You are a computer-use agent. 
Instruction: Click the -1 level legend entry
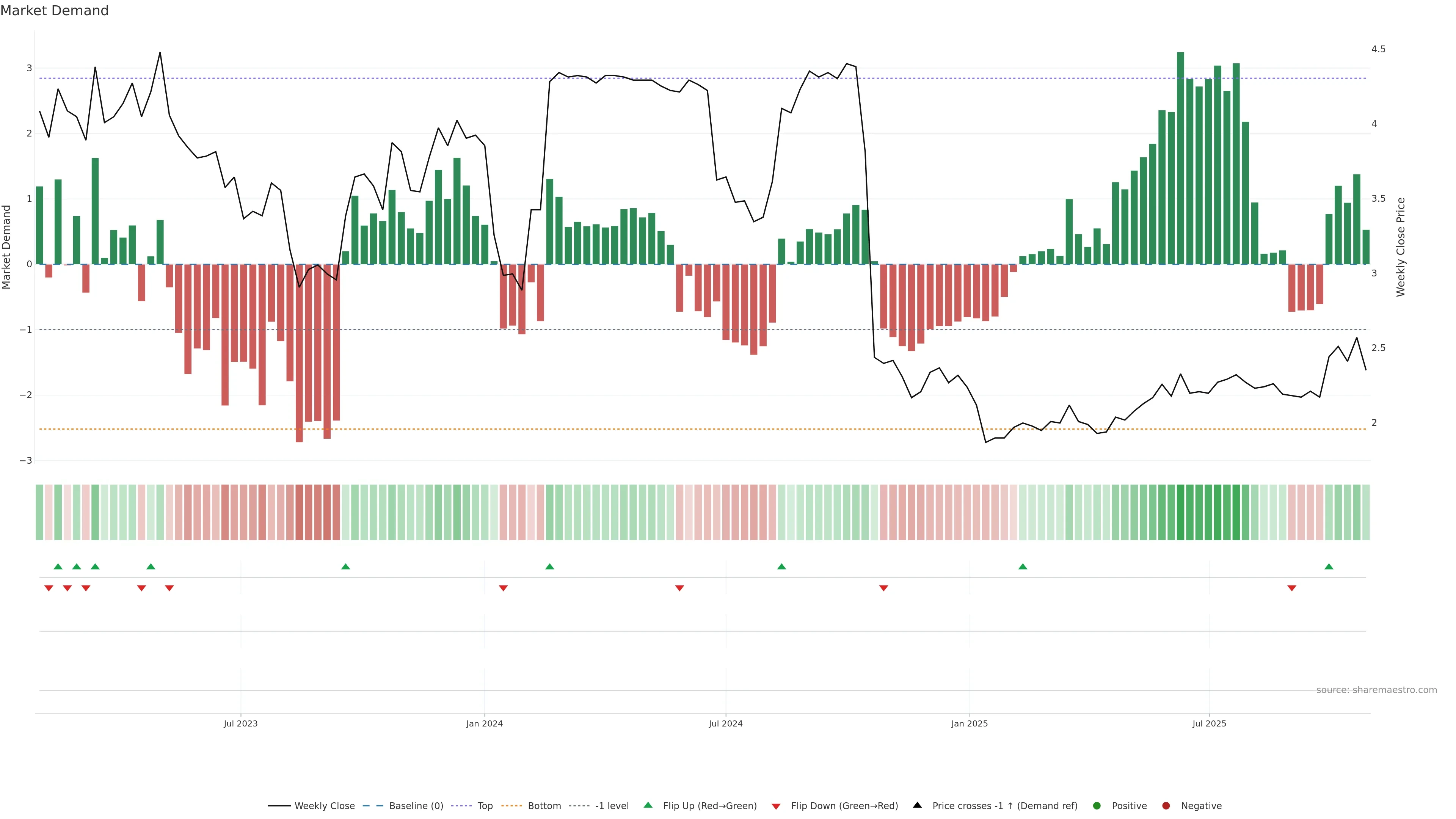[612, 806]
